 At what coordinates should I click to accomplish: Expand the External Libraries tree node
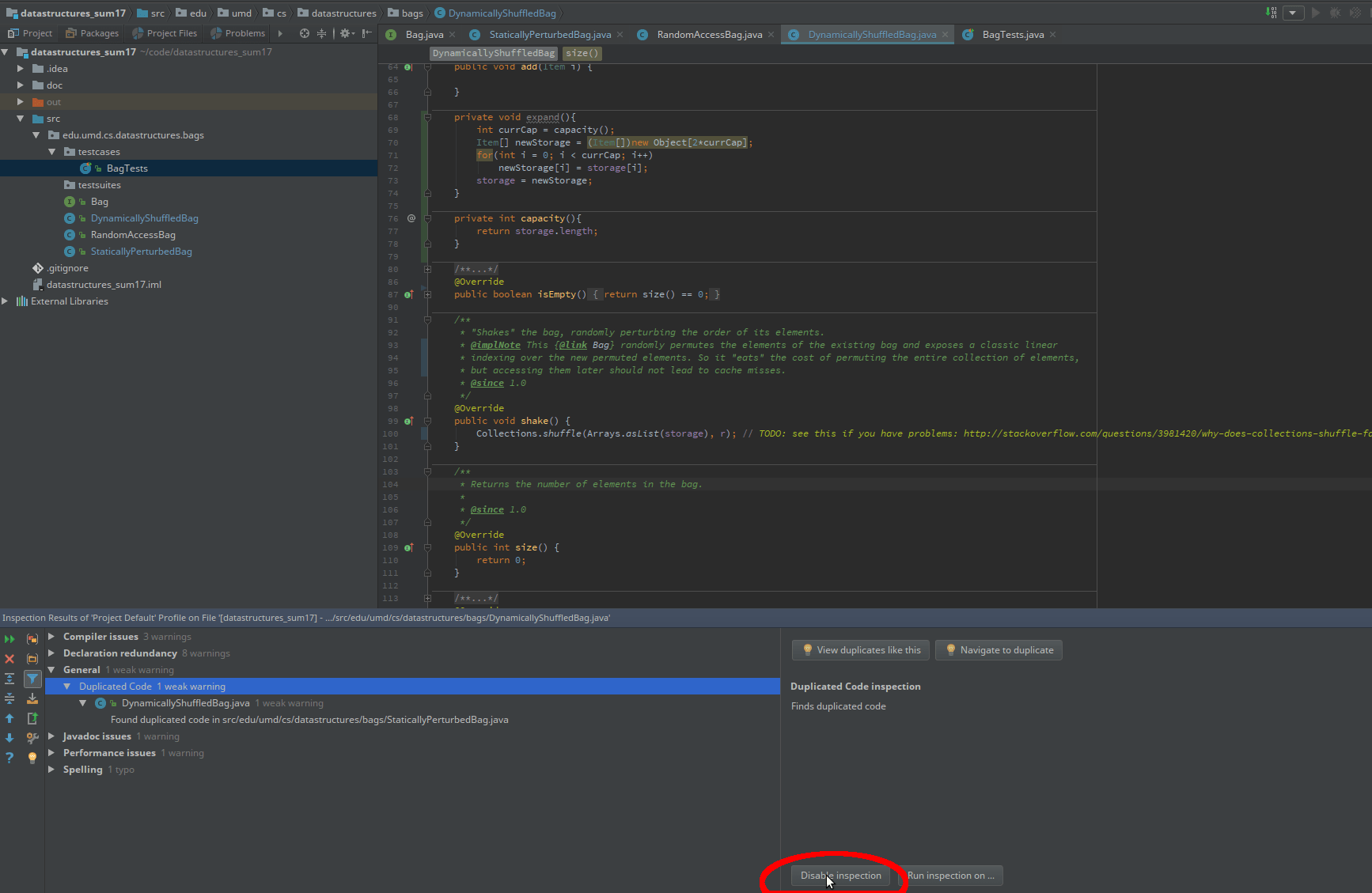(x=6, y=301)
